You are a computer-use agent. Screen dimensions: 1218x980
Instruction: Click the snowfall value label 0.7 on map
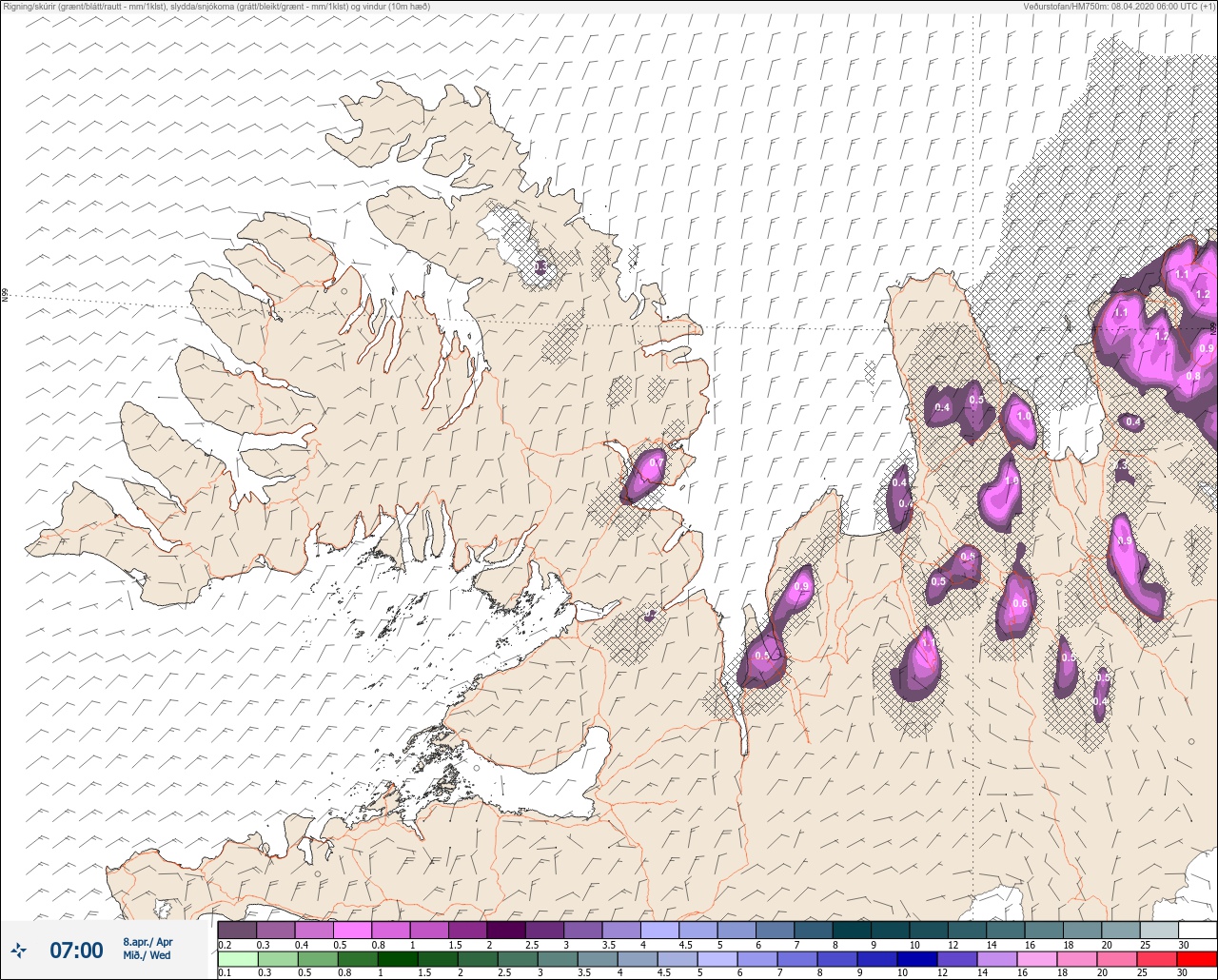[656, 463]
